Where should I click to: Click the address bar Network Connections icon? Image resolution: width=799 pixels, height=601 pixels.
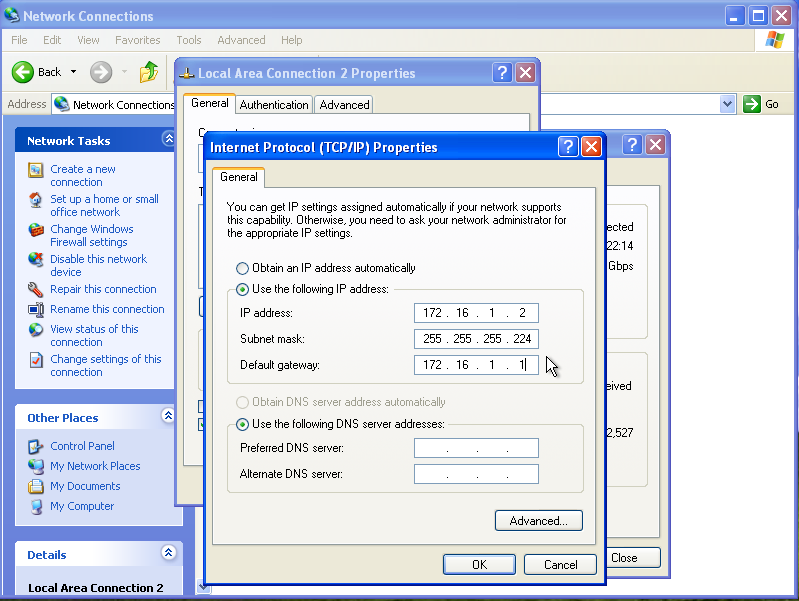click(62, 104)
